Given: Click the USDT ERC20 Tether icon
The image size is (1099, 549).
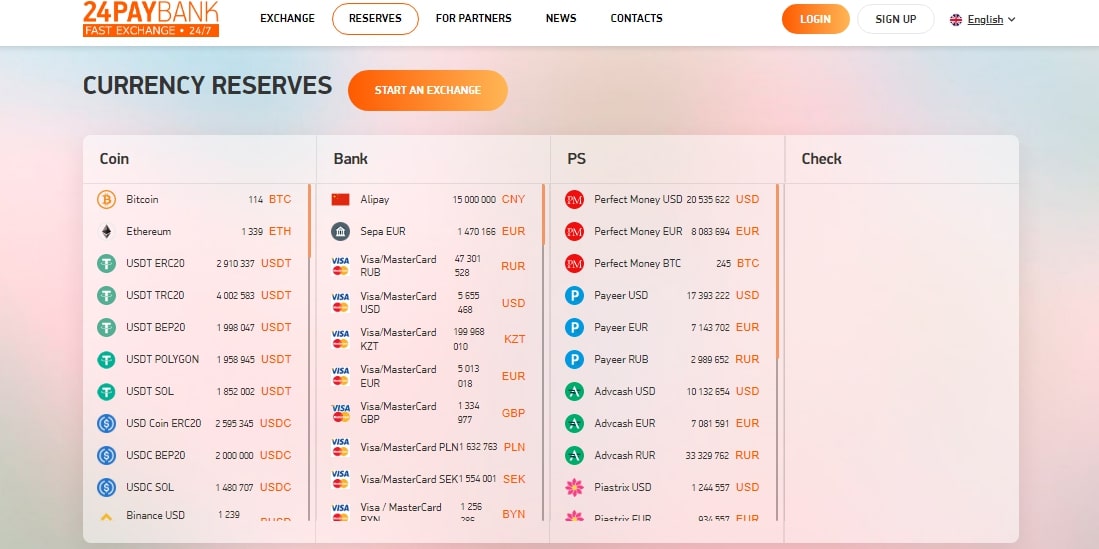Looking at the screenshot, I should 107,264.
